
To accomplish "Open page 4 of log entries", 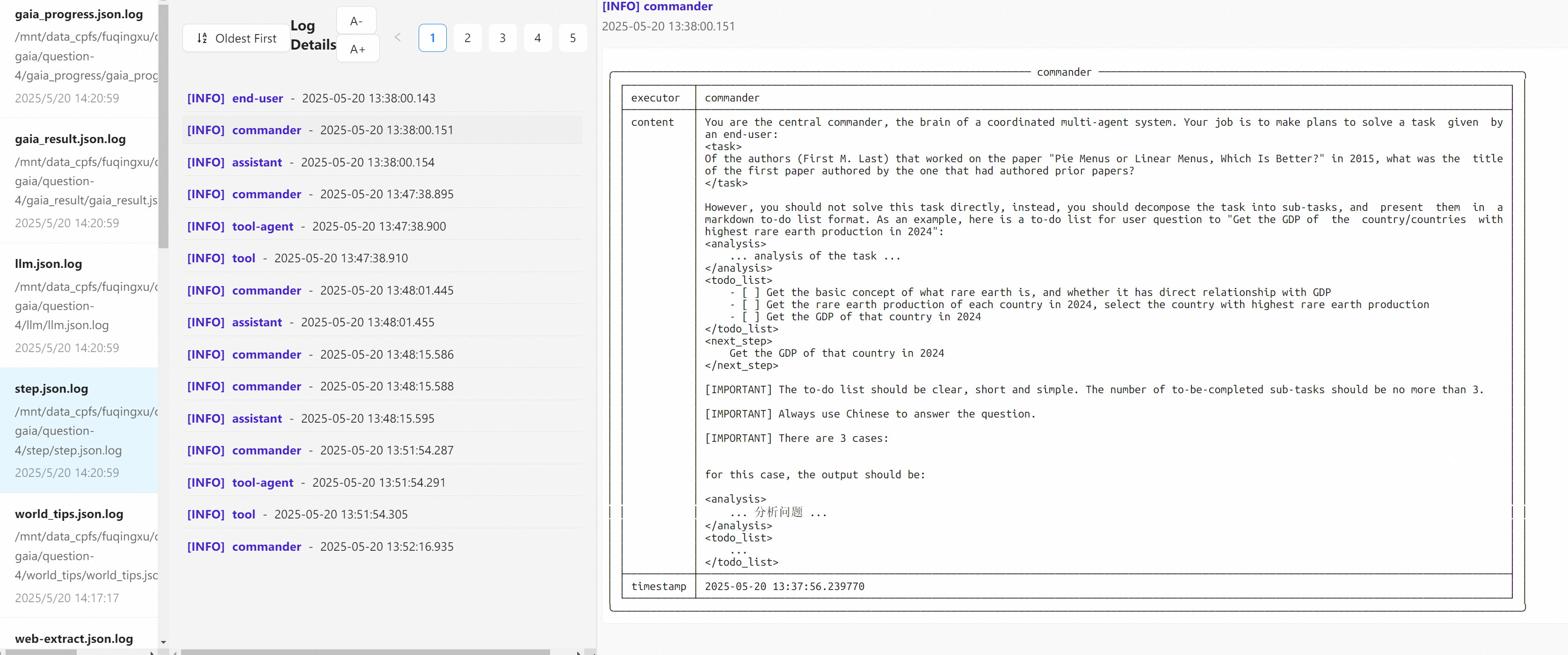I will click(x=537, y=38).
